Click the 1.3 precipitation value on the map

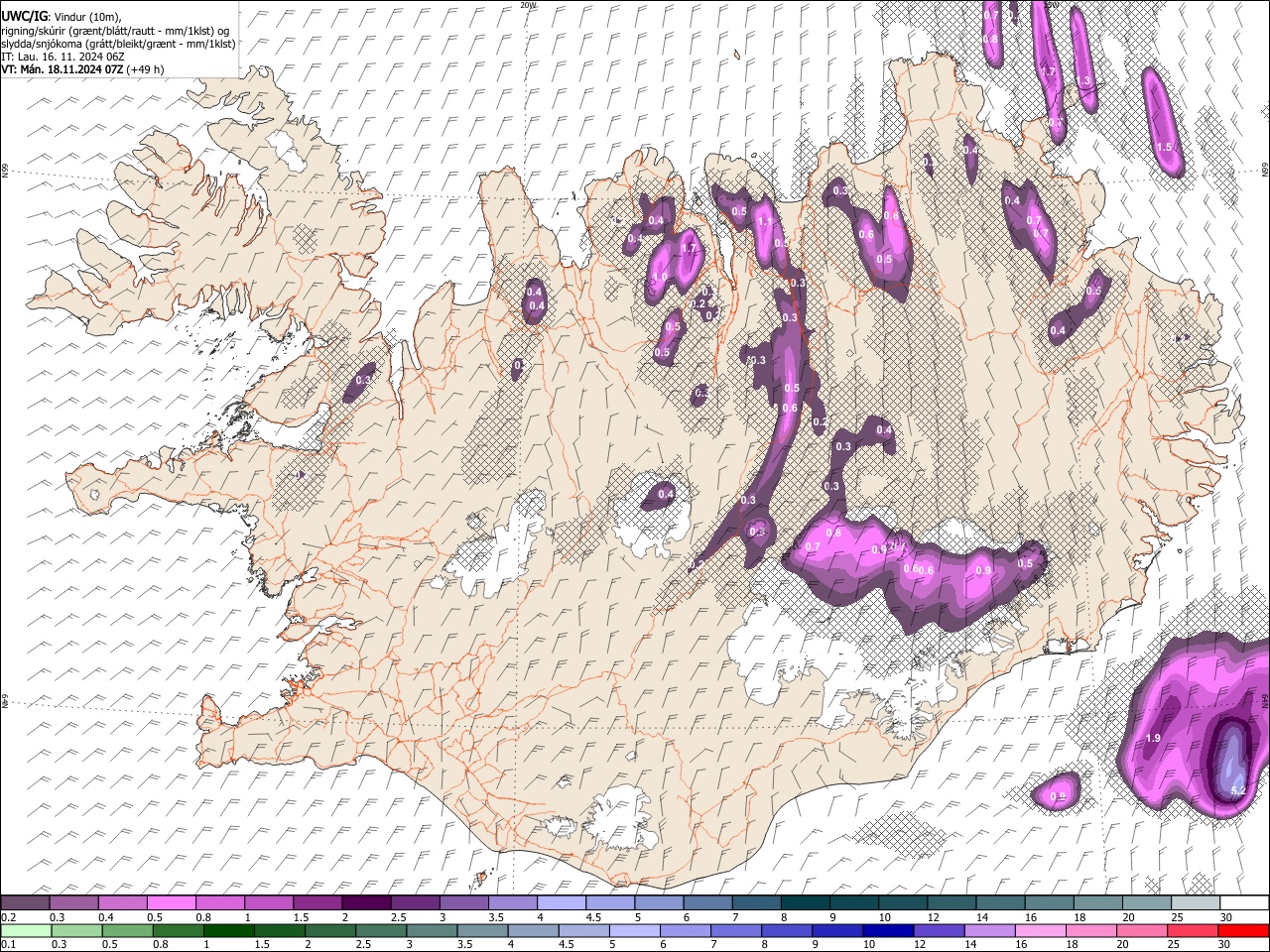(1083, 81)
